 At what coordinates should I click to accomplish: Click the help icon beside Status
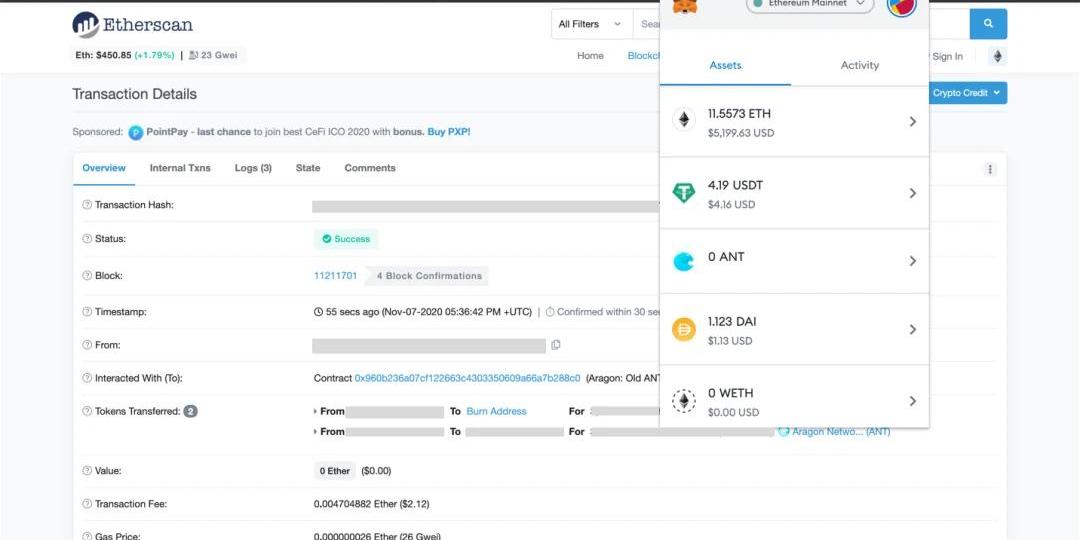pos(87,239)
